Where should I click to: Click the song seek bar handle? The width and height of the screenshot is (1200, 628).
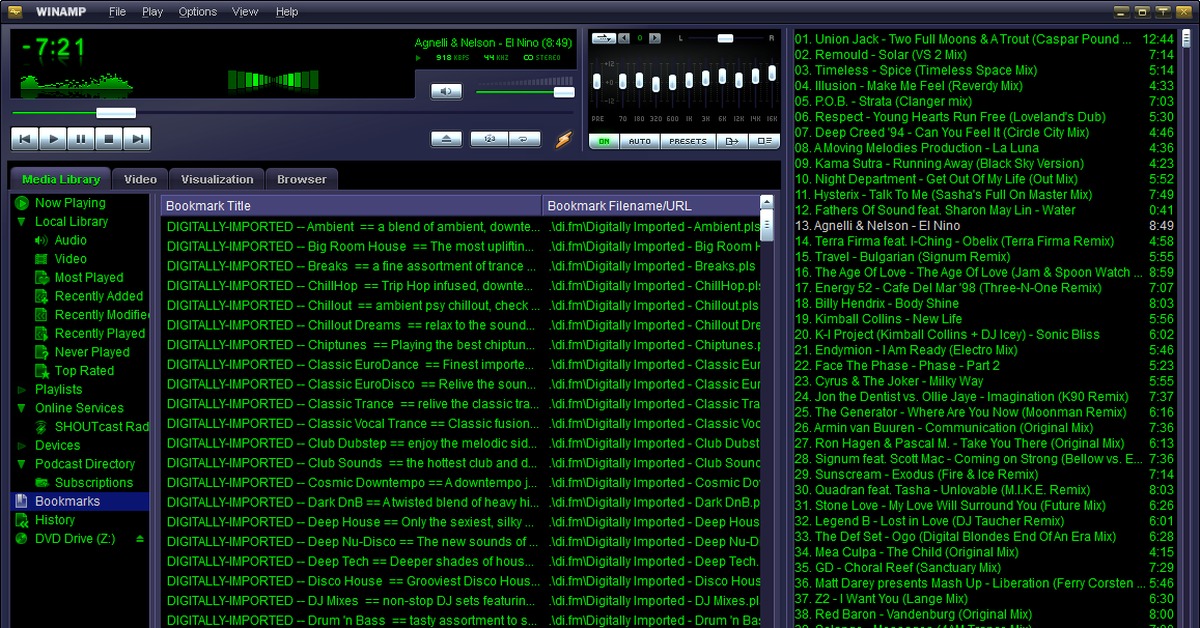pos(116,113)
